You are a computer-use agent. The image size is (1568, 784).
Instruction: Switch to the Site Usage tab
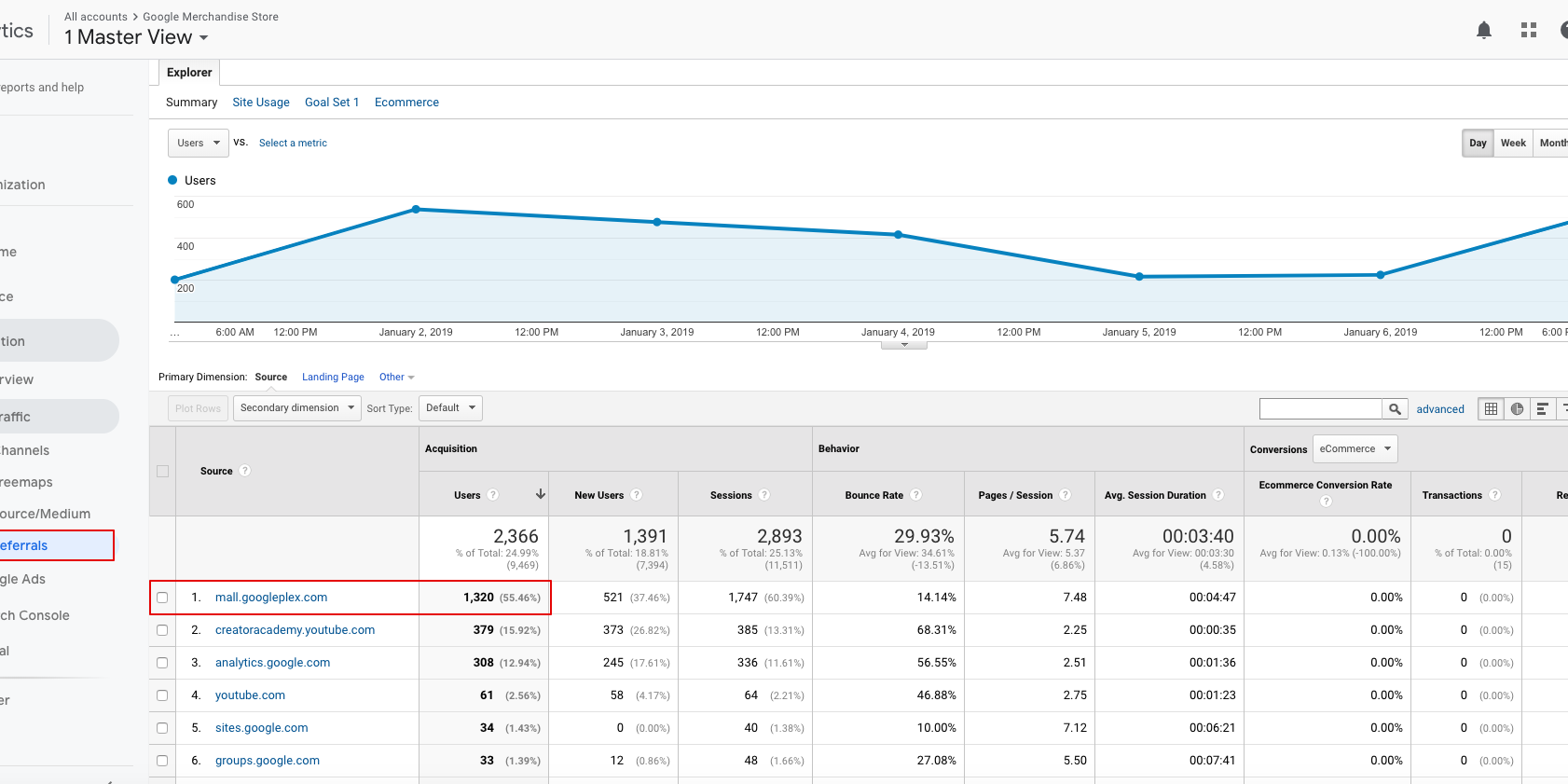(x=261, y=103)
